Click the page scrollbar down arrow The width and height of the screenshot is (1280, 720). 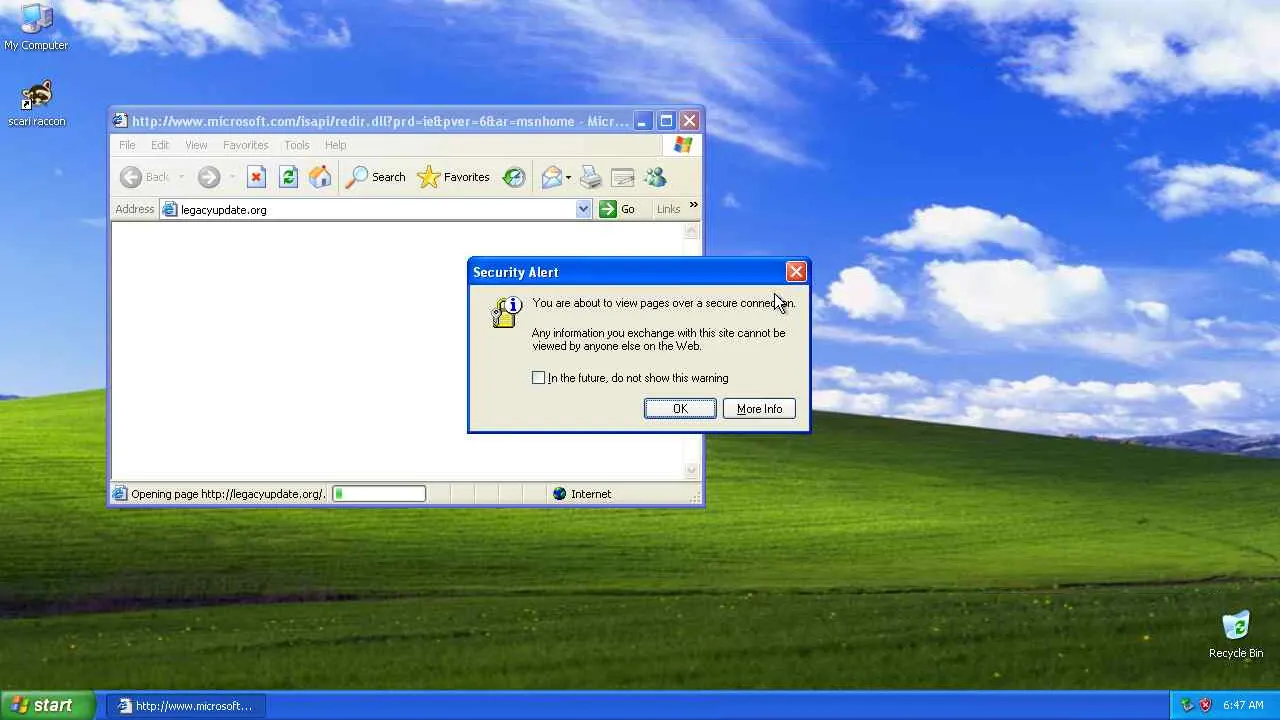(691, 471)
